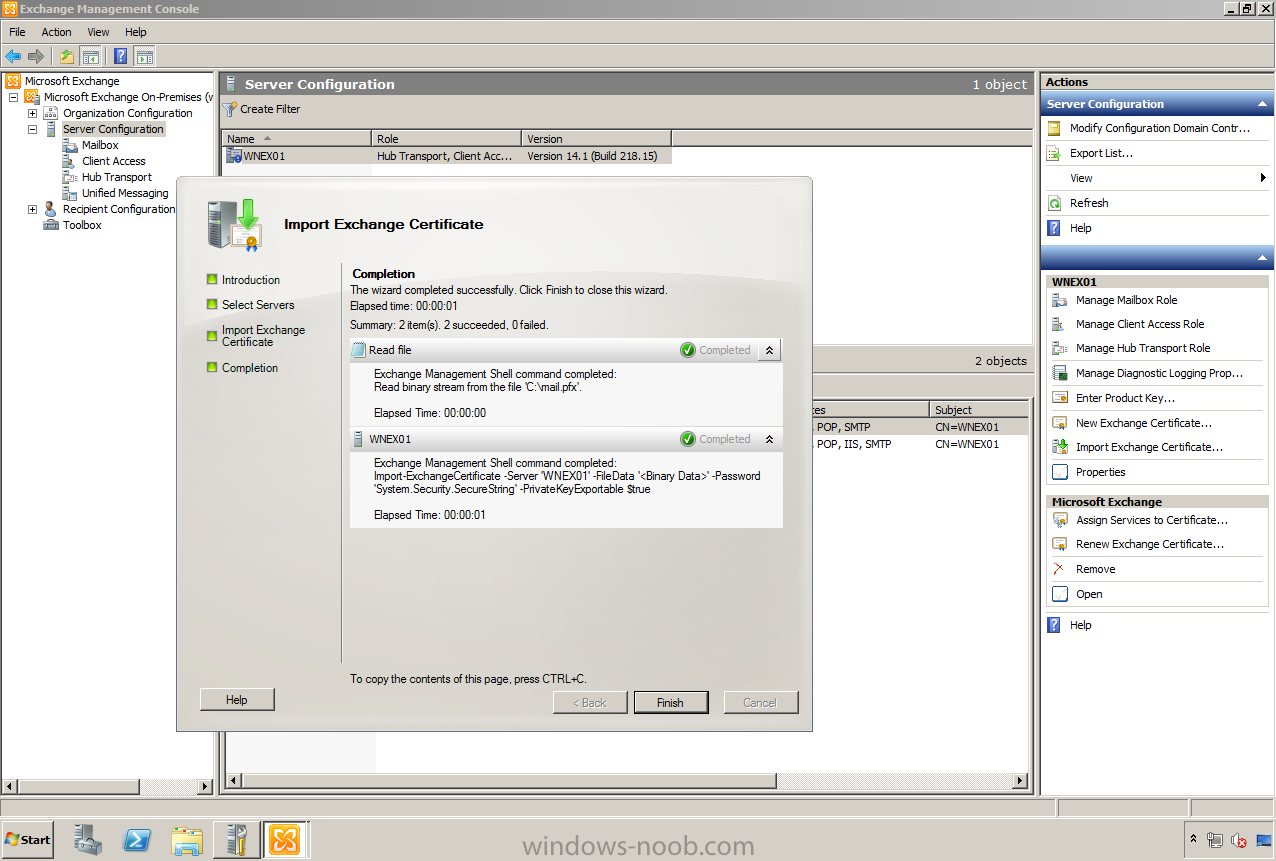
Task: Select Server Configuration in the console tree
Action: 113,129
